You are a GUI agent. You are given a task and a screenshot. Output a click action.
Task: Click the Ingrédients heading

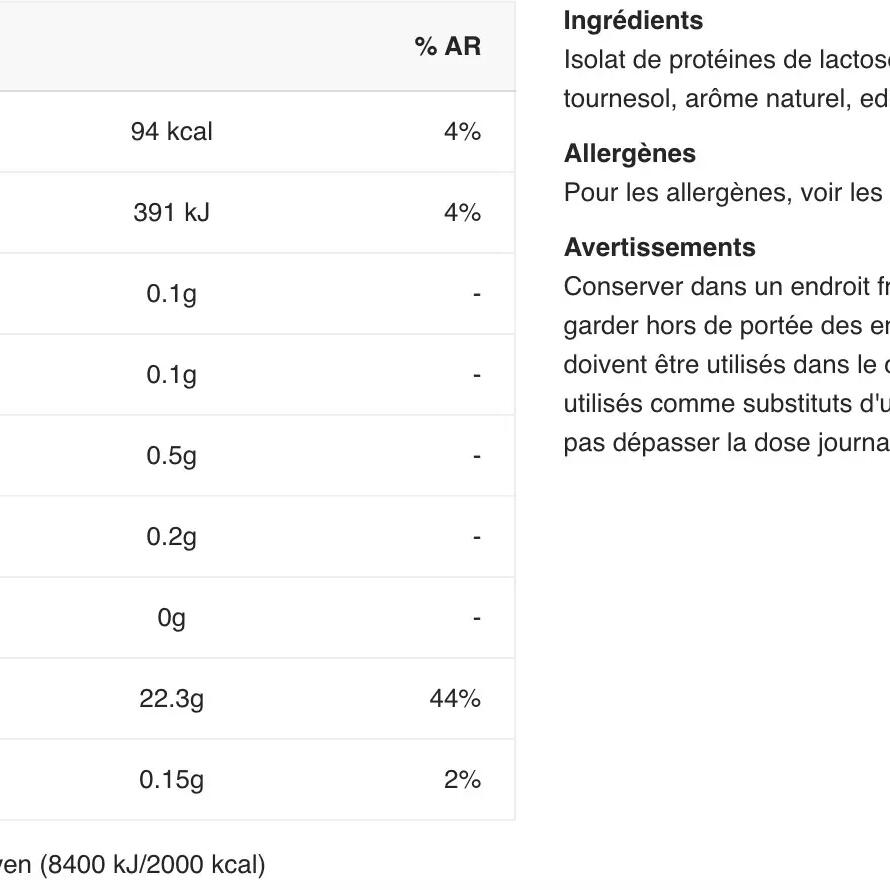[x=633, y=20]
